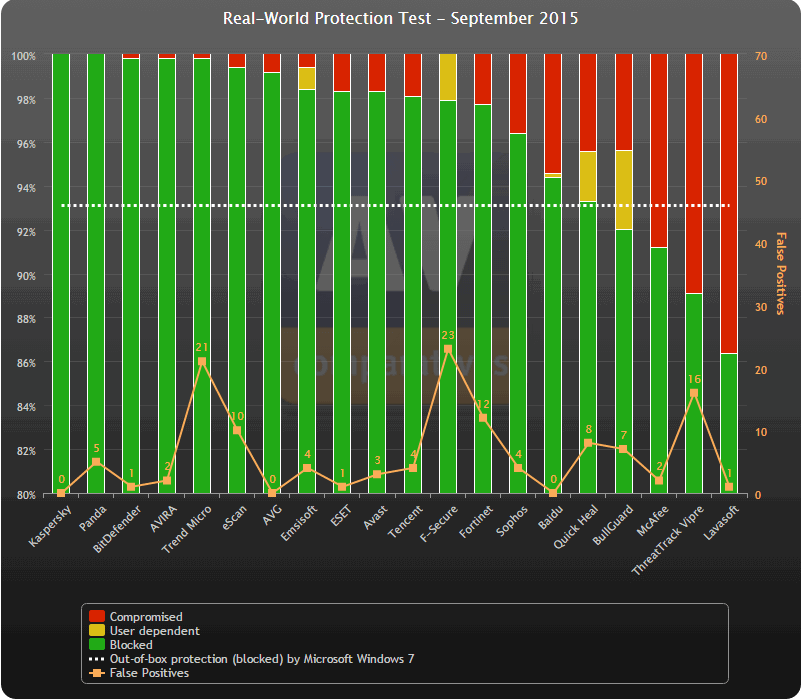Select Quick Heal's marker labeled 8

coord(586,442)
